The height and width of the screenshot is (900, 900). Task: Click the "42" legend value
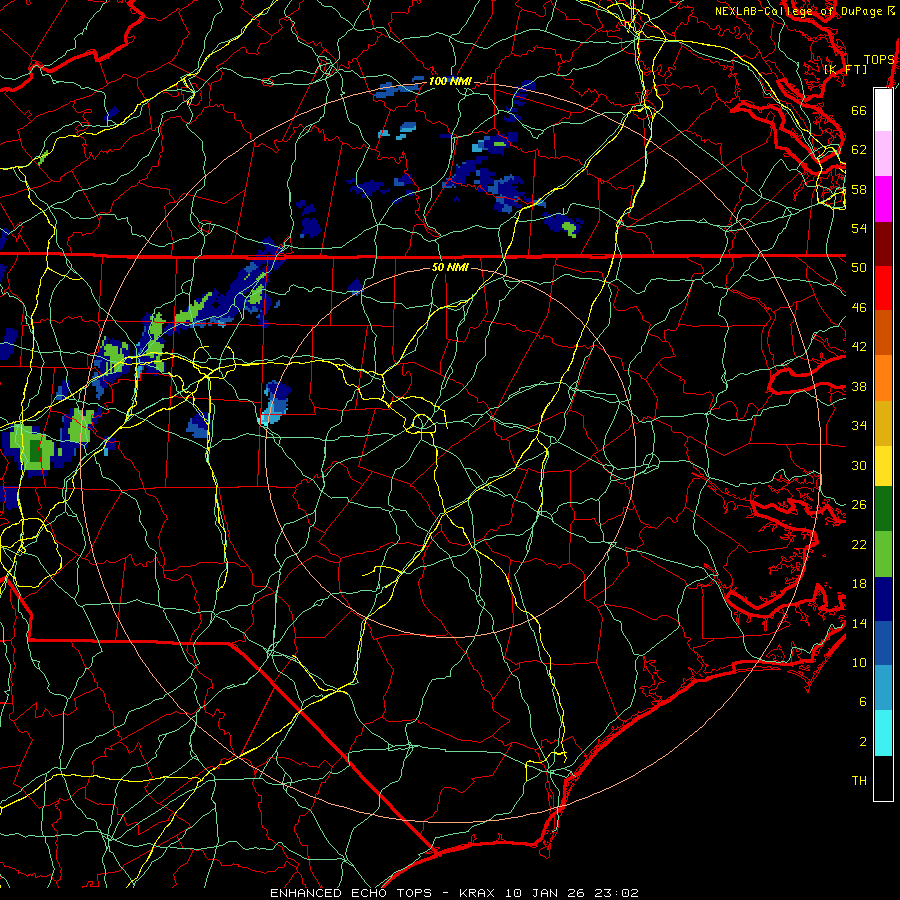coord(859,347)
